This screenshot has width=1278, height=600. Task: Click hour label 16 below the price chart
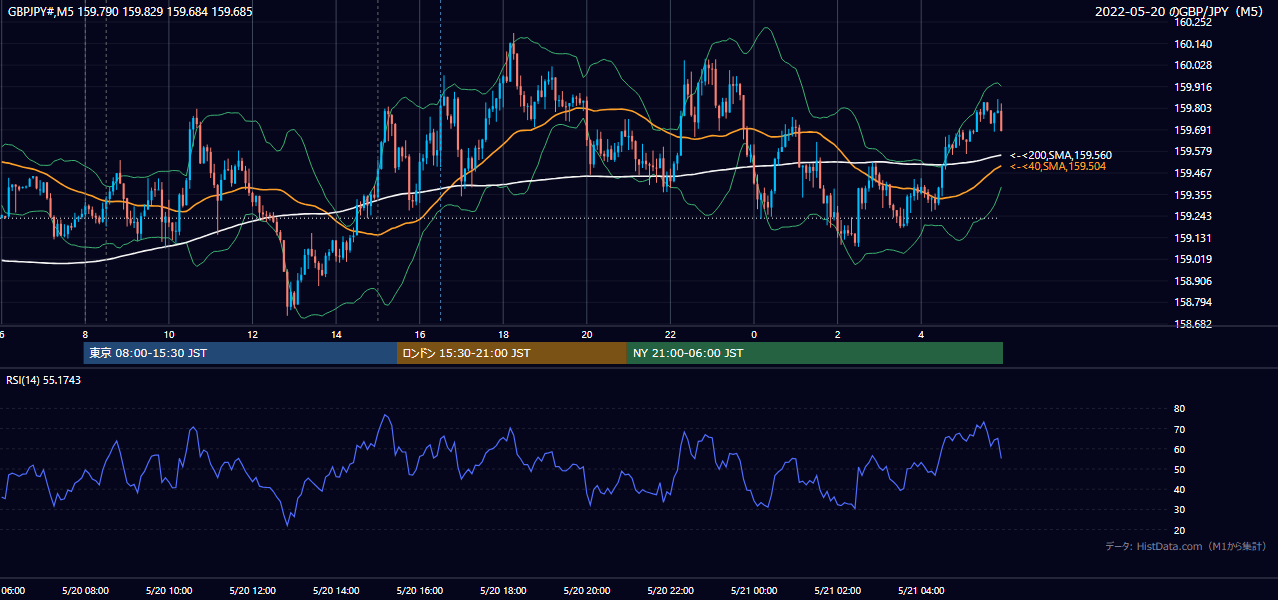tap(420, 334)
